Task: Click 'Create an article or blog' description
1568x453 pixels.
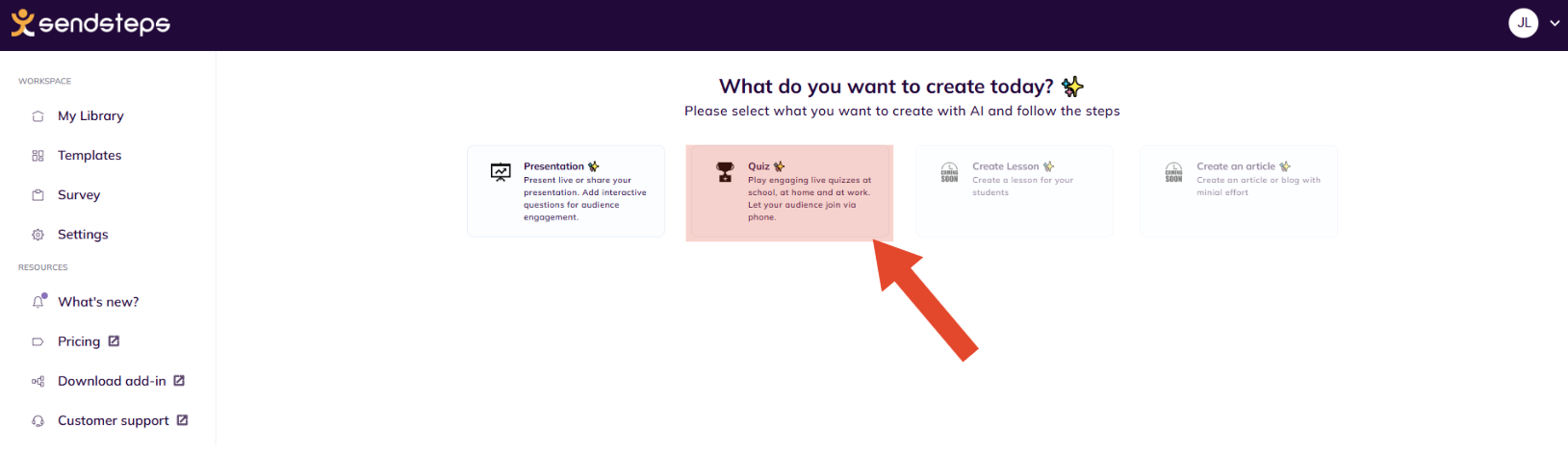Action: pyautogui.click(x=1258, y=186)
